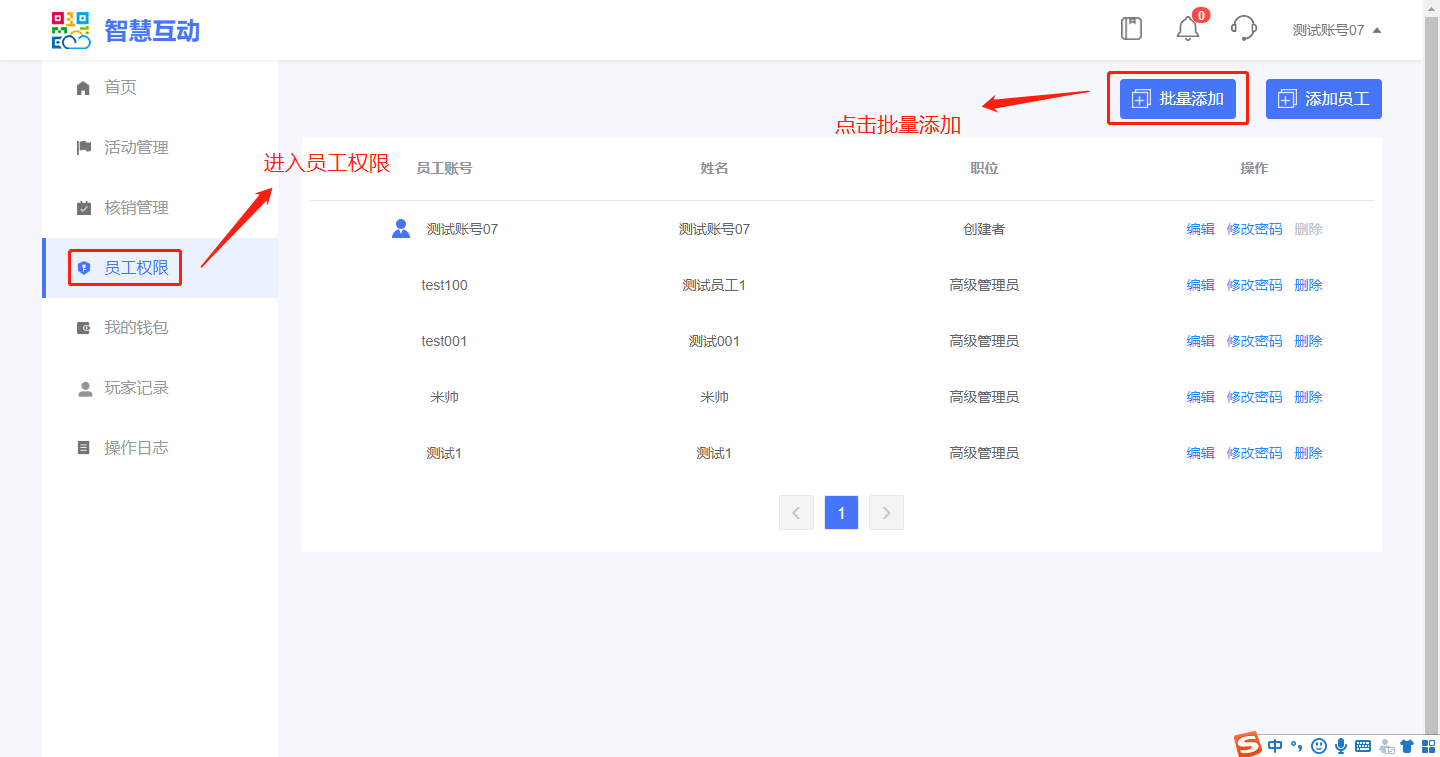Image resolution: width=1440 pixels, height=757 pixels.
Task: Click the microphone icon in IME toolbar
Action: coord(1340,746)
